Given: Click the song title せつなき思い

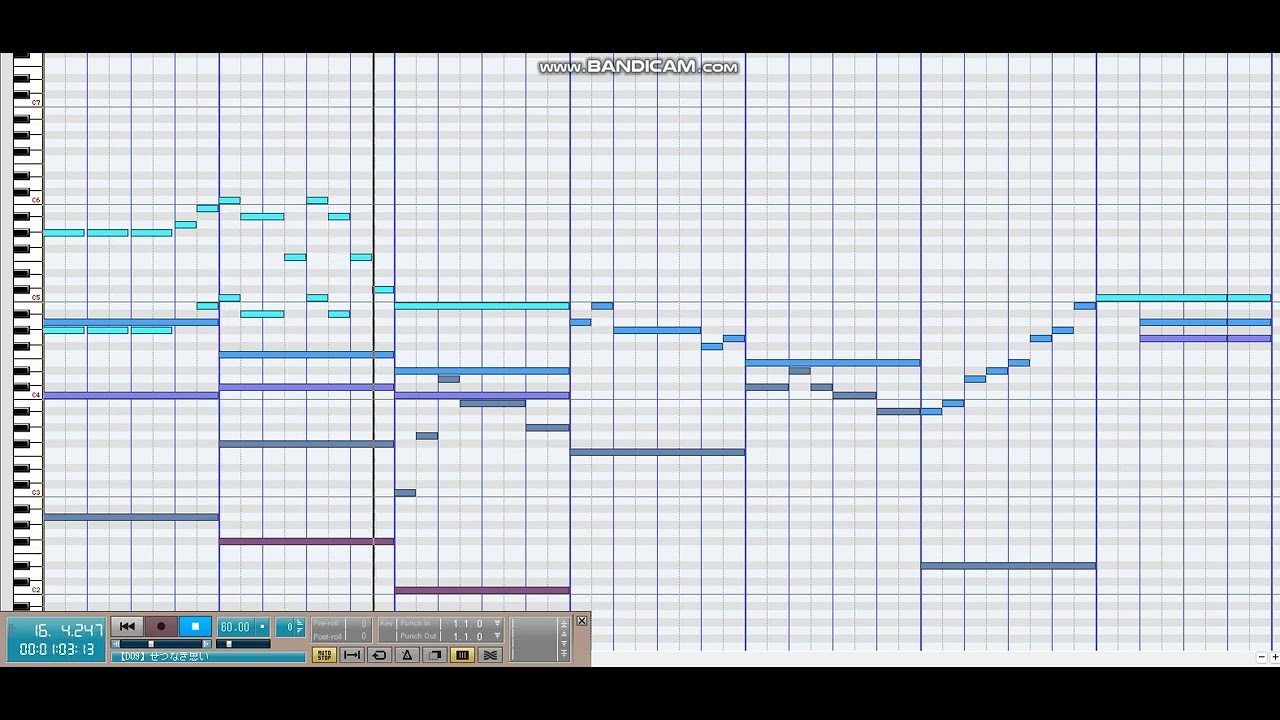Looking at the screenshot, I should point(178,656).
